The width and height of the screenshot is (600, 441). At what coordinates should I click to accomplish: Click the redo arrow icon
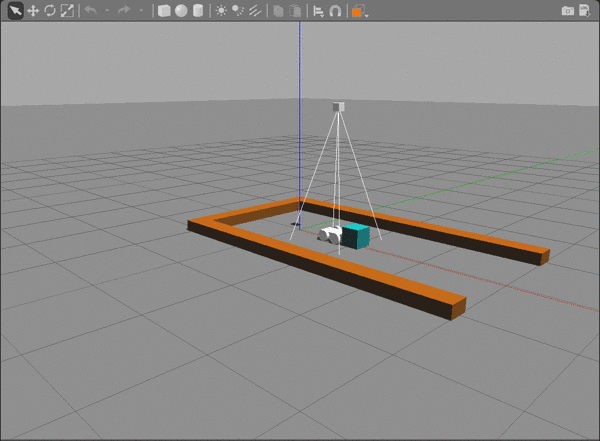click(x=124, y=10)
